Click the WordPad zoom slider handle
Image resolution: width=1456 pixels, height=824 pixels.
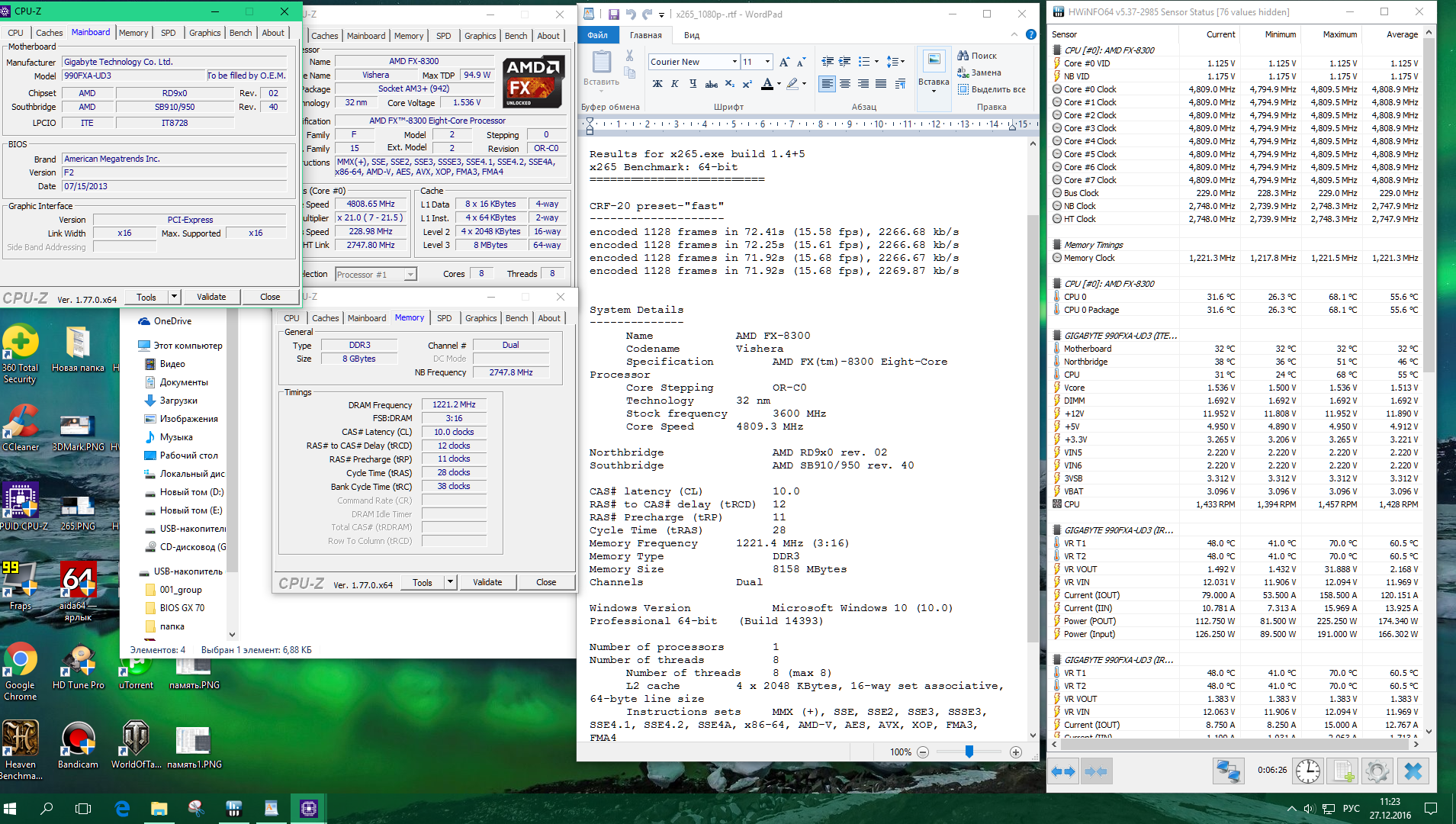tap(969, 752)
